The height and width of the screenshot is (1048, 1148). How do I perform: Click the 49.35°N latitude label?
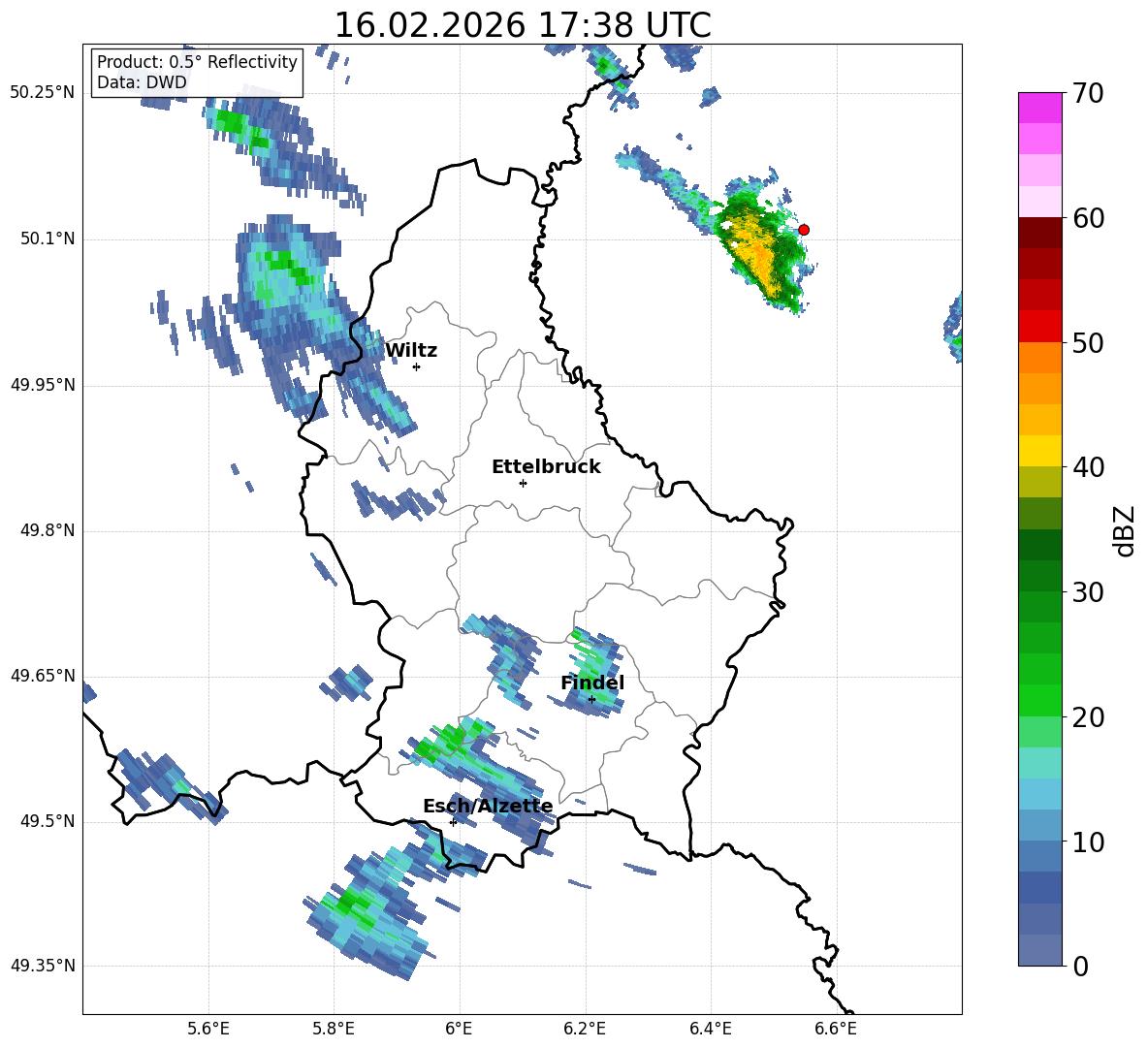pos(43,966)
